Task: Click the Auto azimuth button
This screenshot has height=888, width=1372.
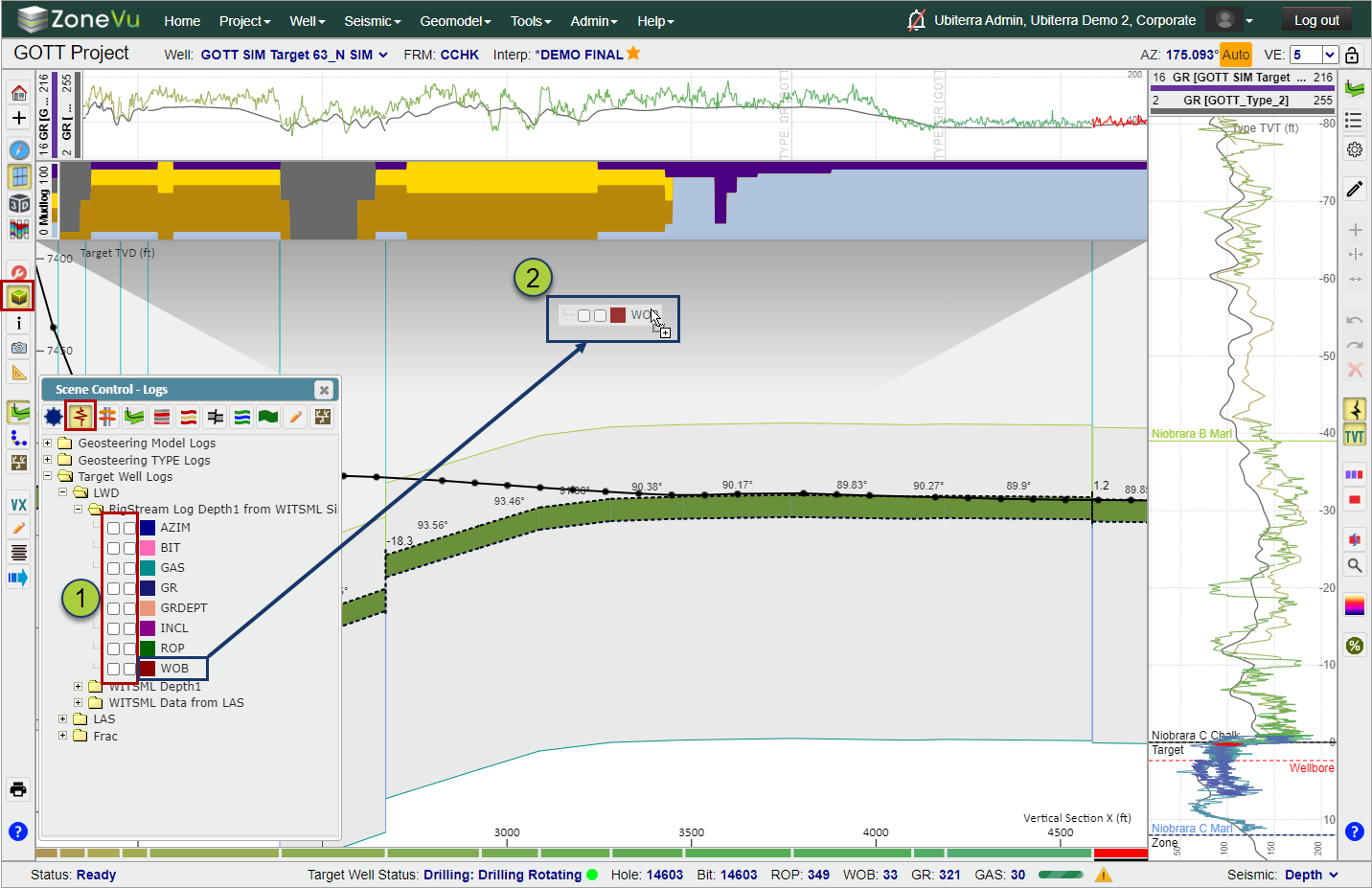Action: point(1236,55)
